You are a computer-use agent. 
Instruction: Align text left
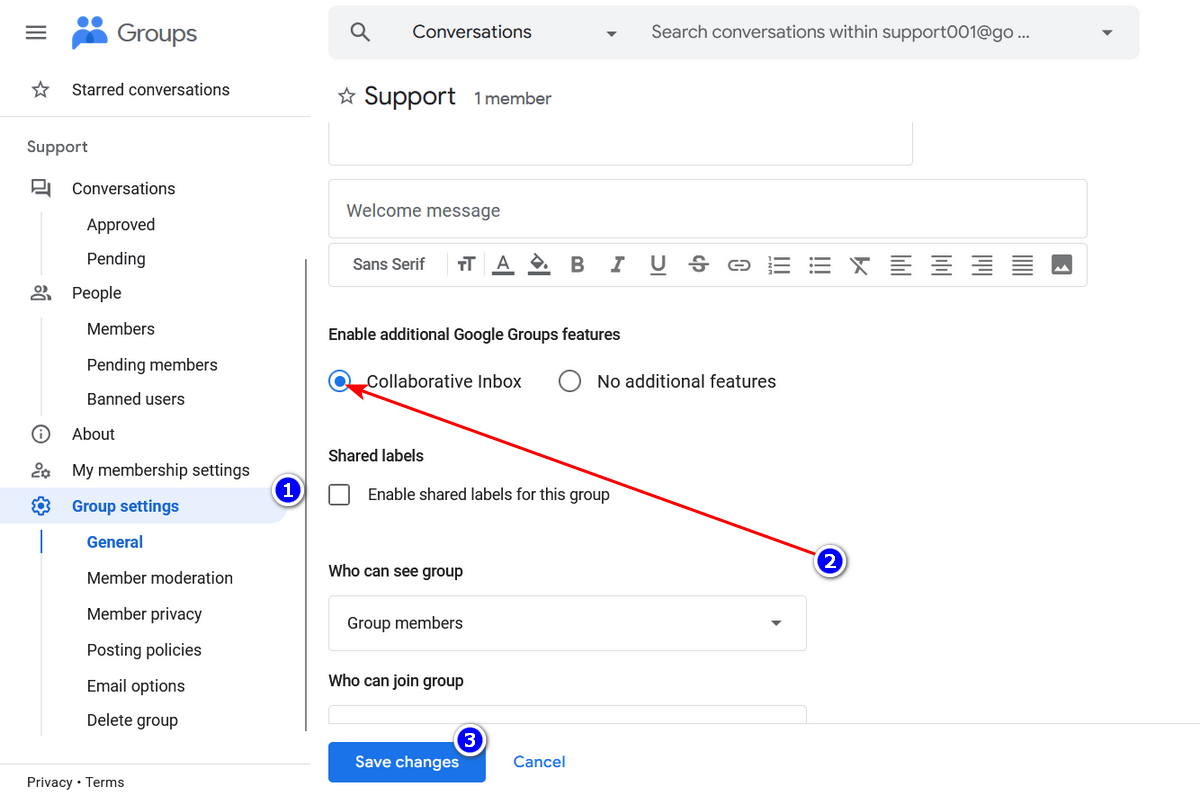click(901, 265)
